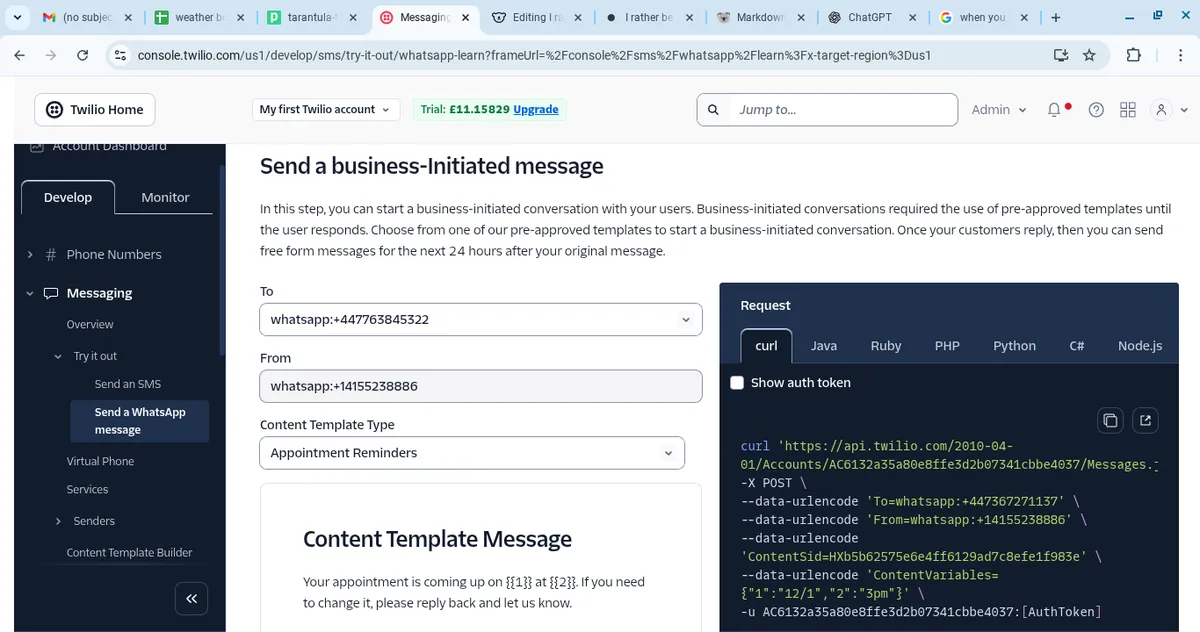Switch to the Python code tab
The width and height of the screenshot is (1200, 632).
tap(1014, 346)
